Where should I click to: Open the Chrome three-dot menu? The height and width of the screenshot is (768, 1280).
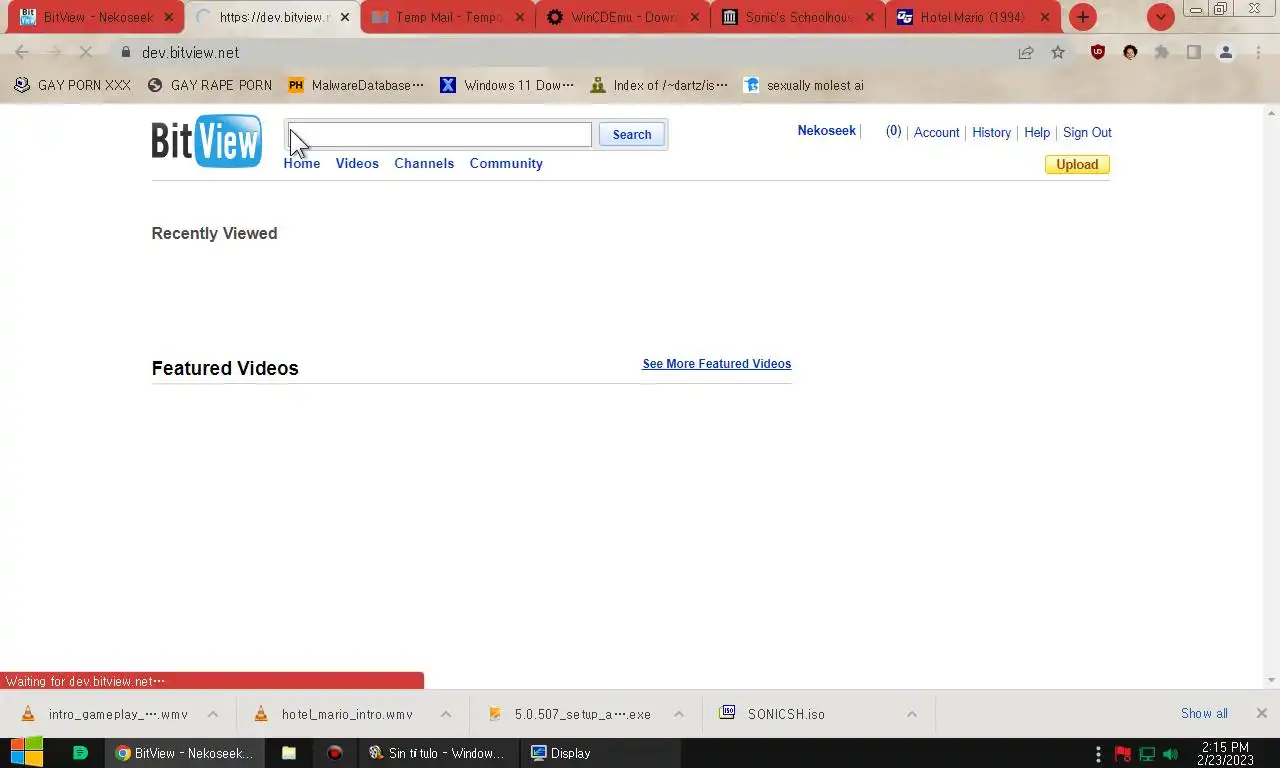click(1258, 52)
